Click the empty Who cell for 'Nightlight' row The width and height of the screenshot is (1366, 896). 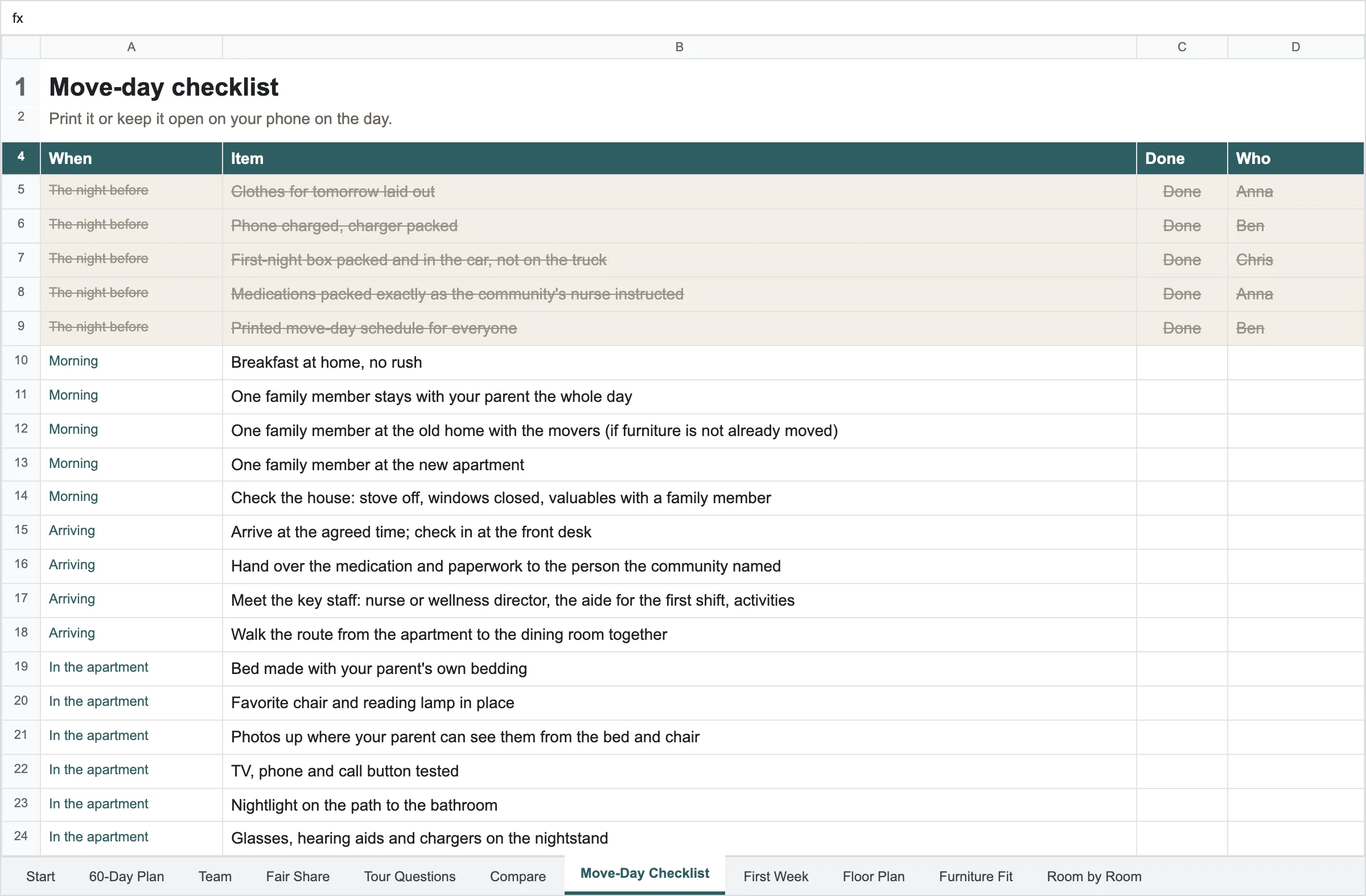(x=1295, y=805)
